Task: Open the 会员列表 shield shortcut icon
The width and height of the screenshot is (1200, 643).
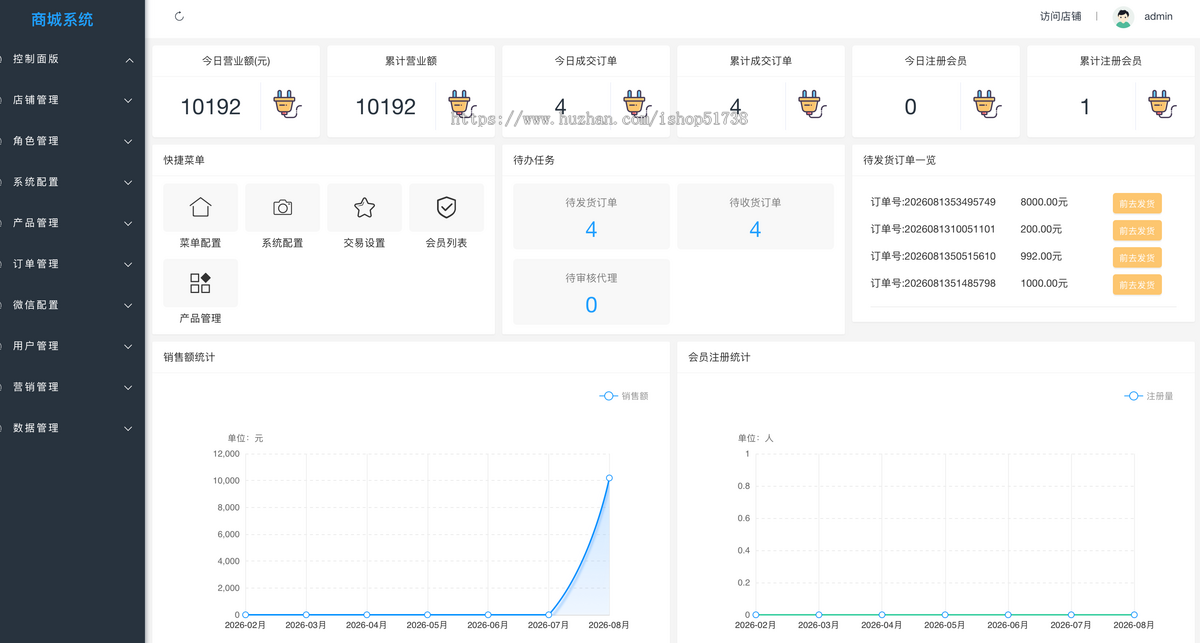Action: [447, 207]
